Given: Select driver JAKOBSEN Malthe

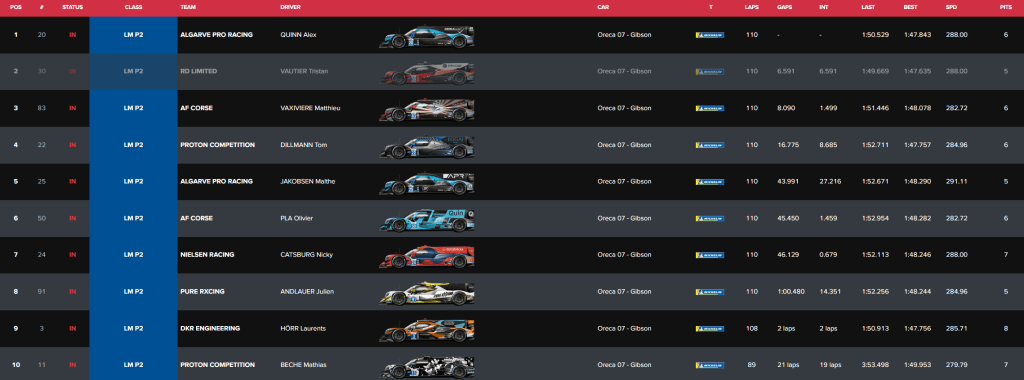Looking at the screenshot, I should [x=308, y=182].
